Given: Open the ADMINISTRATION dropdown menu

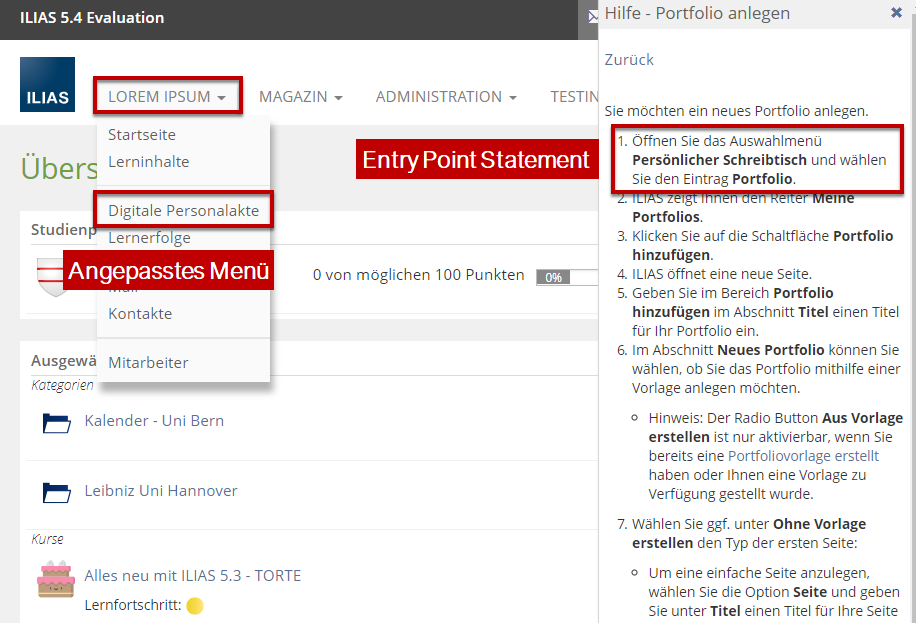Looking at the screenshot, I should pos(446,96).
